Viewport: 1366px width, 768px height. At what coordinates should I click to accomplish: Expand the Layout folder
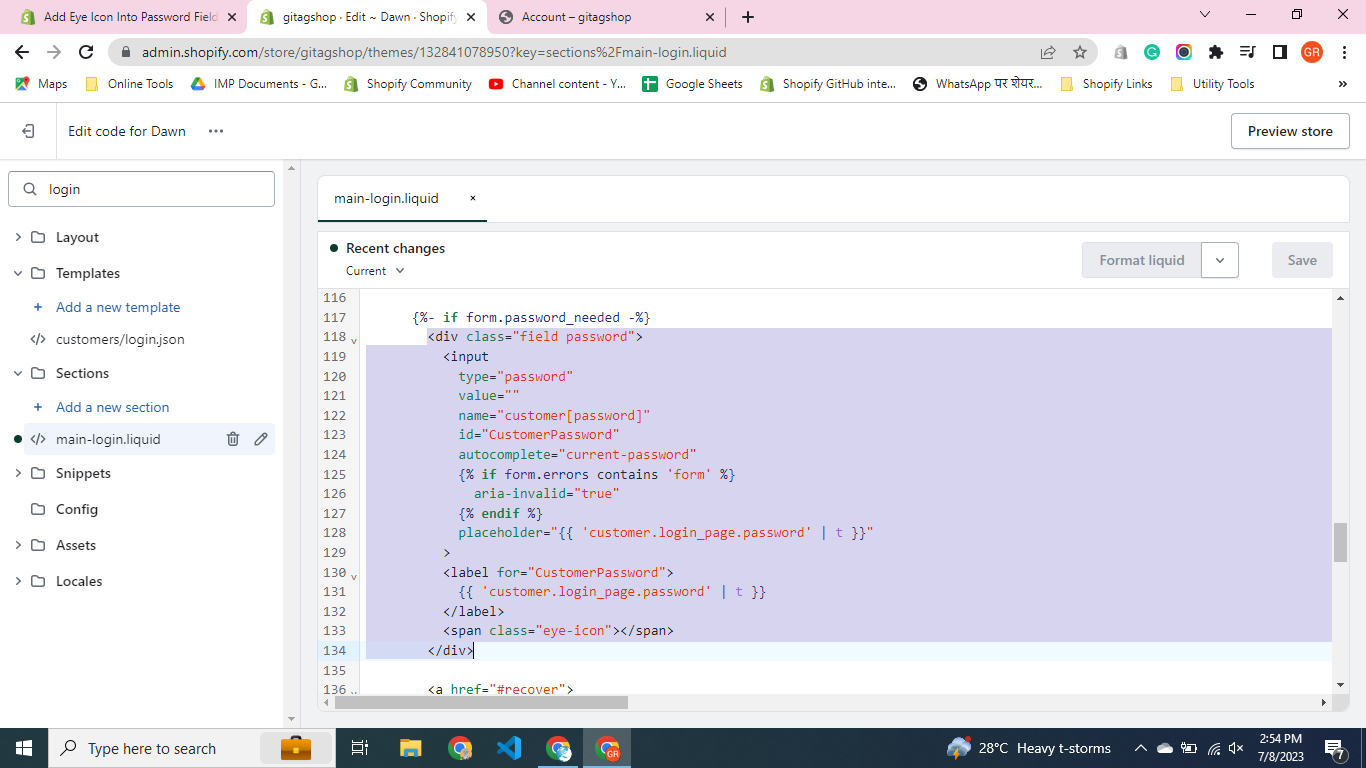point(18,237)
